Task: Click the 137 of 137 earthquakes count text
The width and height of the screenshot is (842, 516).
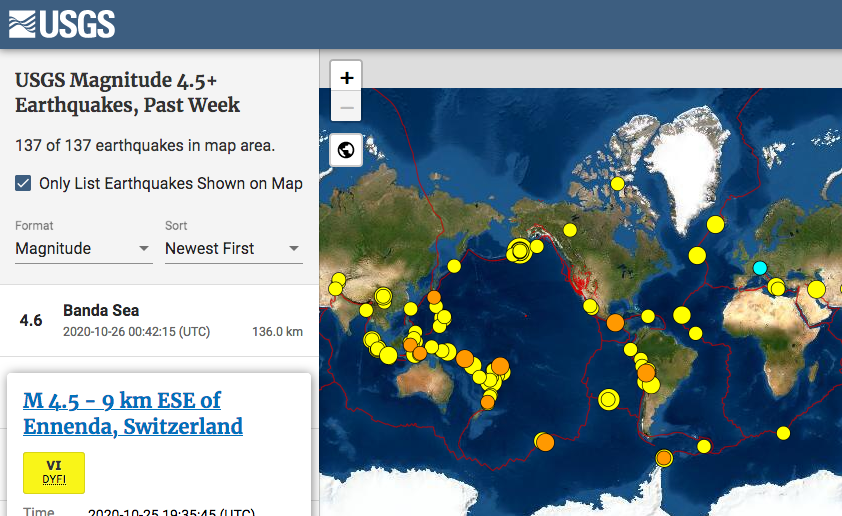Action: pos(145,146)
